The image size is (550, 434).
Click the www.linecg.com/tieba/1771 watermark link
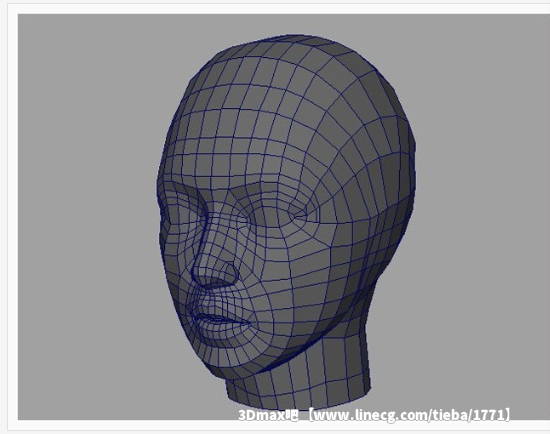[x=409, y=415]
